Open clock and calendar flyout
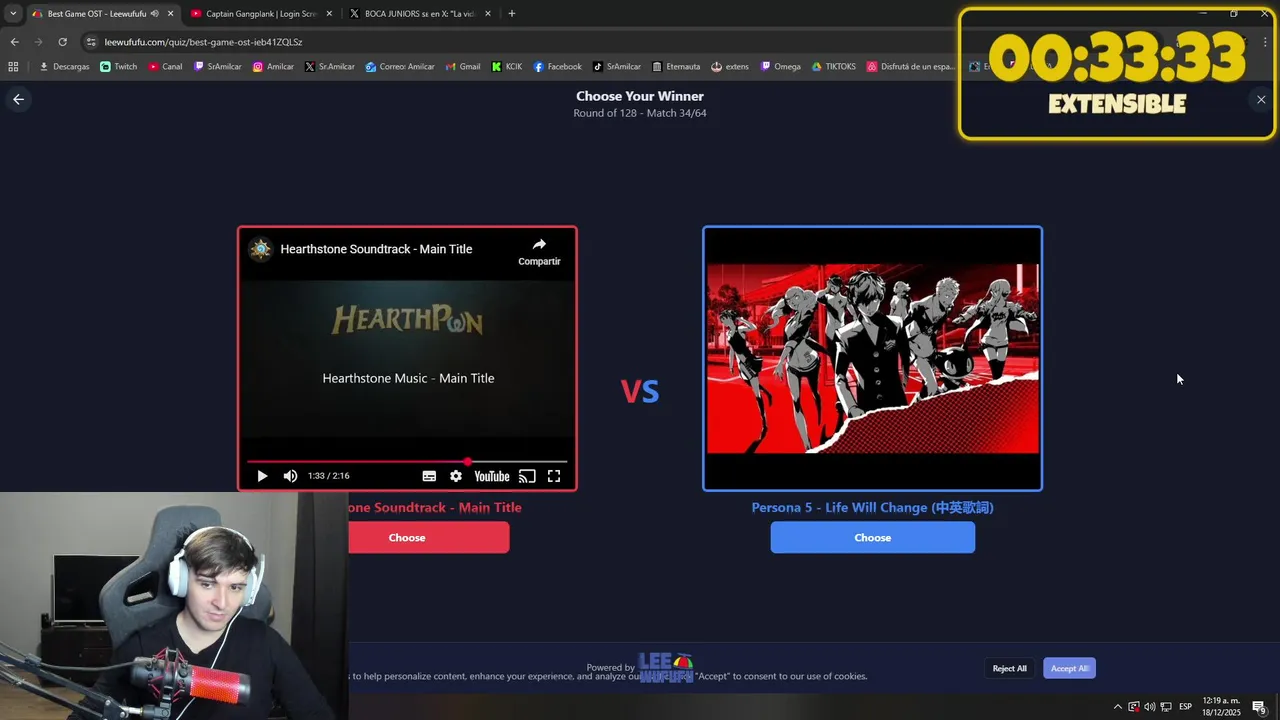1280x720 pixels. click(1221, 707)
